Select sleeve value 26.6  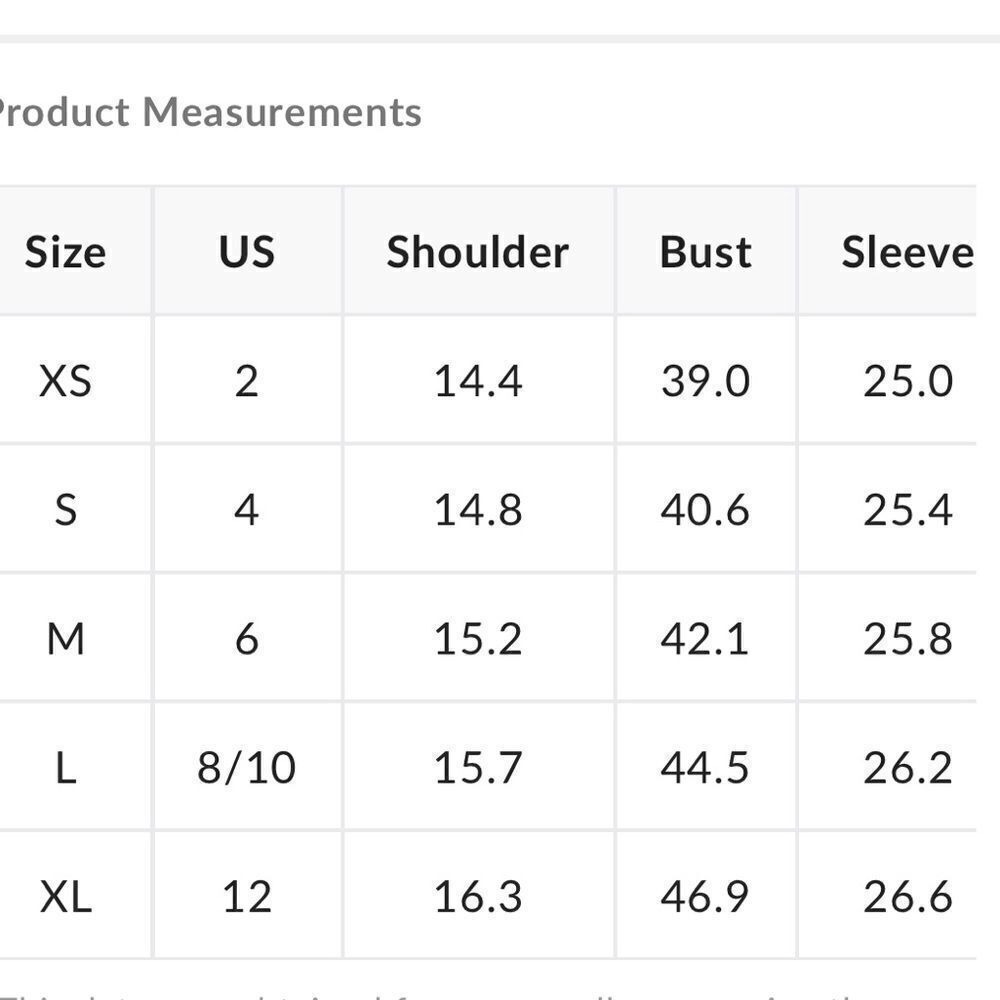[x=908, y=897]
